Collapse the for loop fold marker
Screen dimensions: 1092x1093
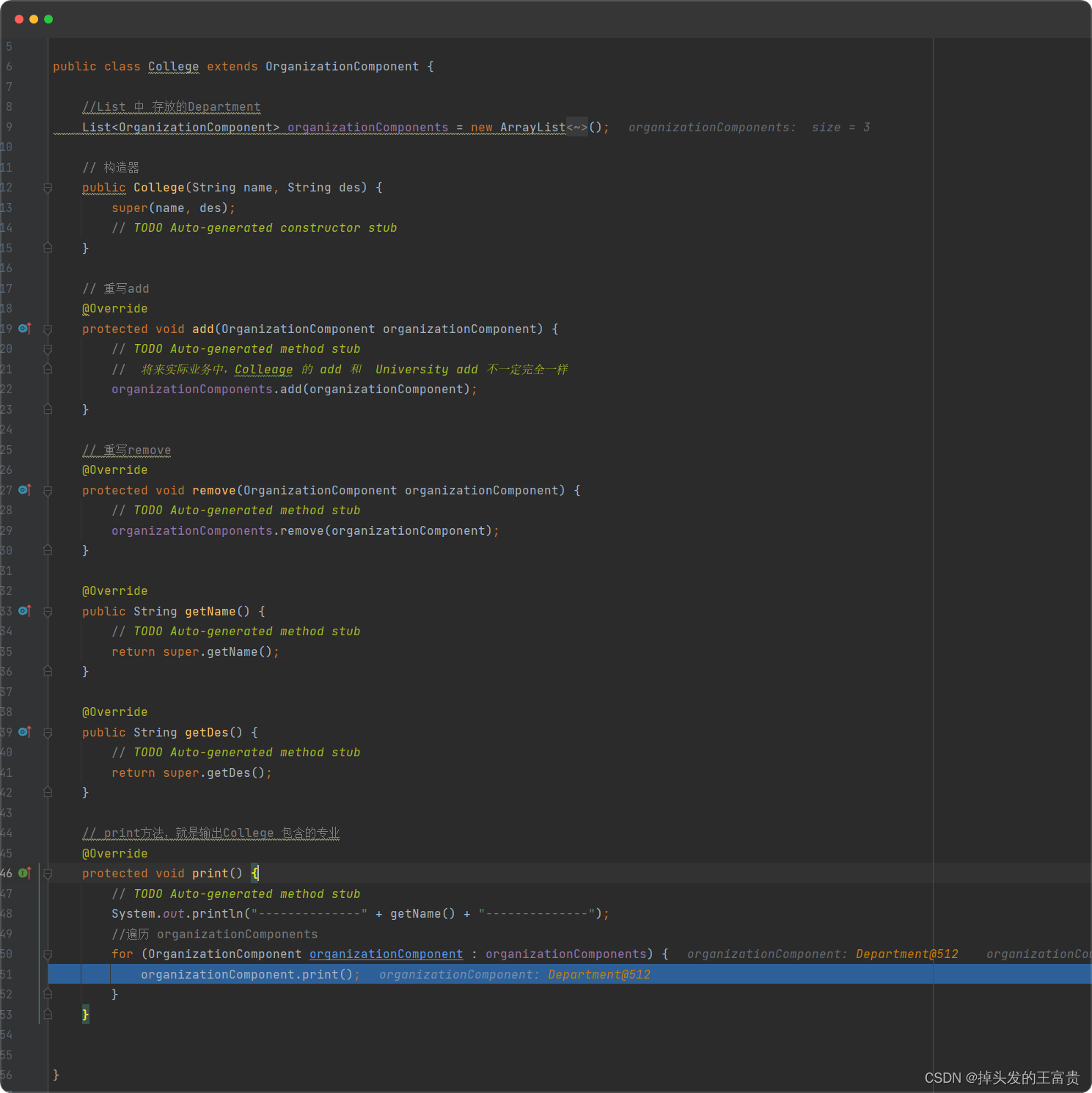tap(48, 954)
